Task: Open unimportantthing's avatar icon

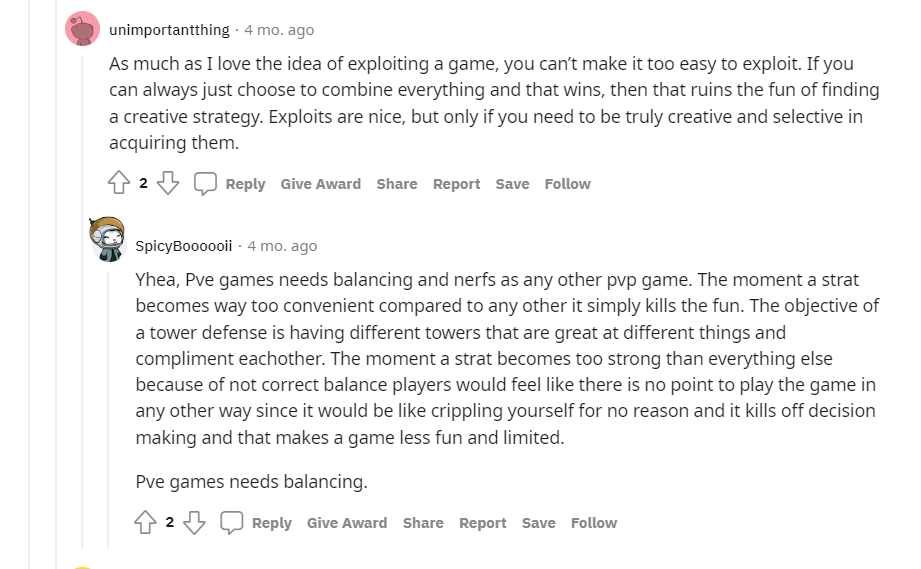Action: [x=82, y=29]
